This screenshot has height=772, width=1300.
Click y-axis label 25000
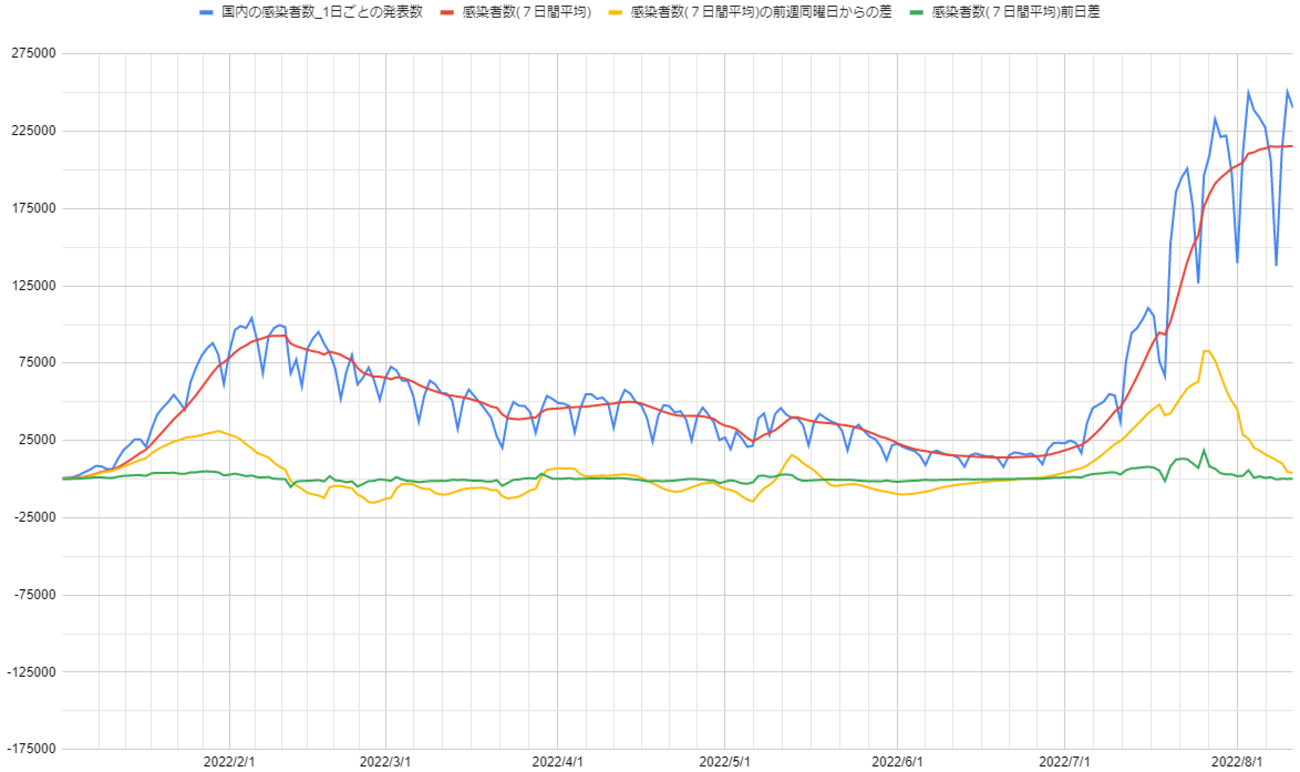coord(36,439)
